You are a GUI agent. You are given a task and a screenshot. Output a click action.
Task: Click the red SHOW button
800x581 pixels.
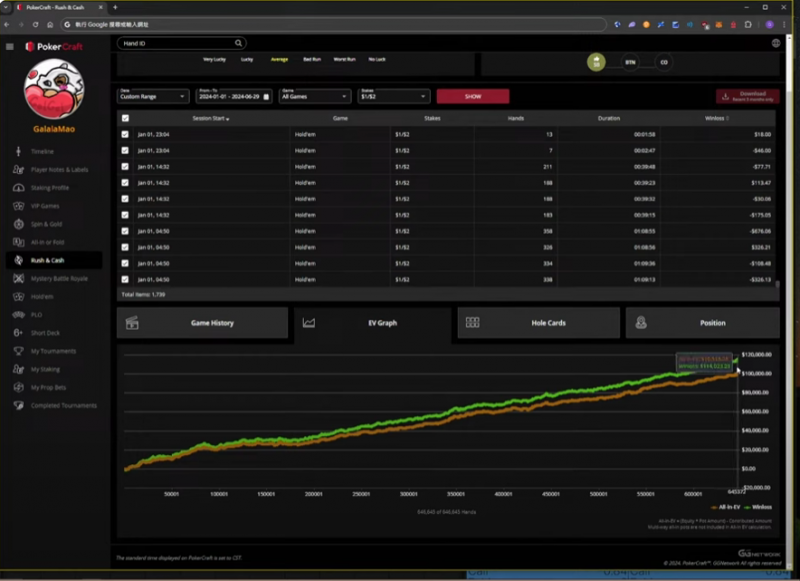[x=472, y=97]
